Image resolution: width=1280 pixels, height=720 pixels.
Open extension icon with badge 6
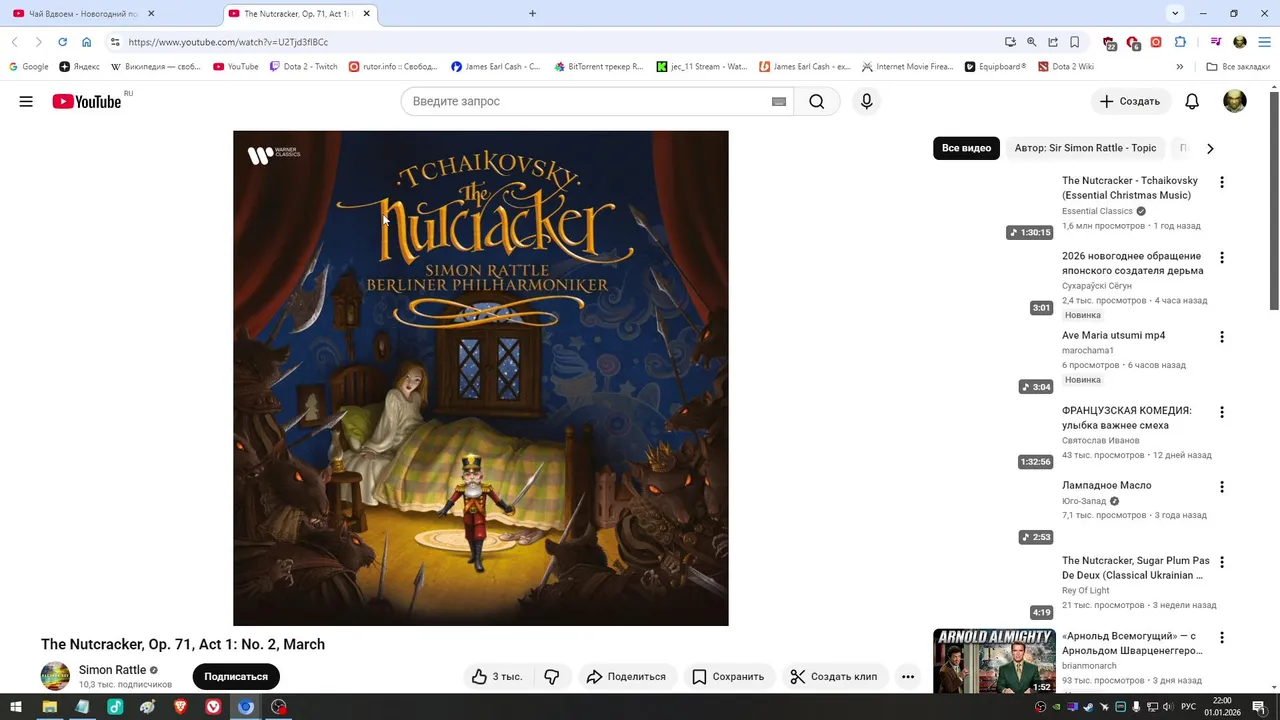[1133, 42]
